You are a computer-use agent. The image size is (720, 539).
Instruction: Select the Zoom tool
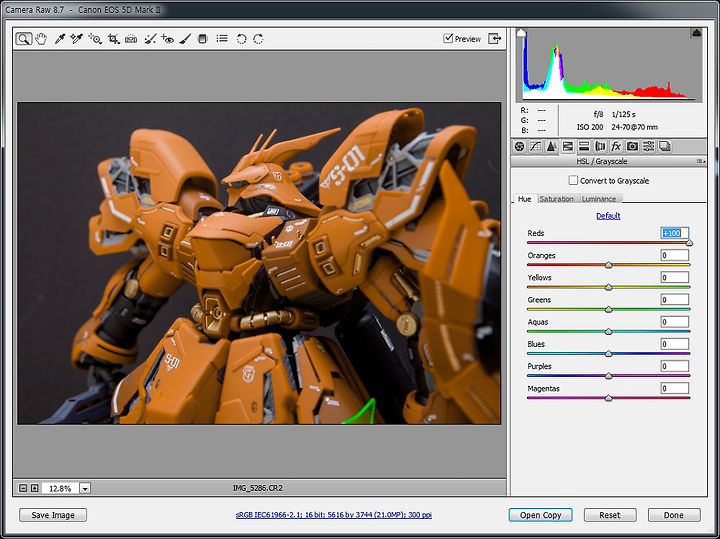coord(23,39)
